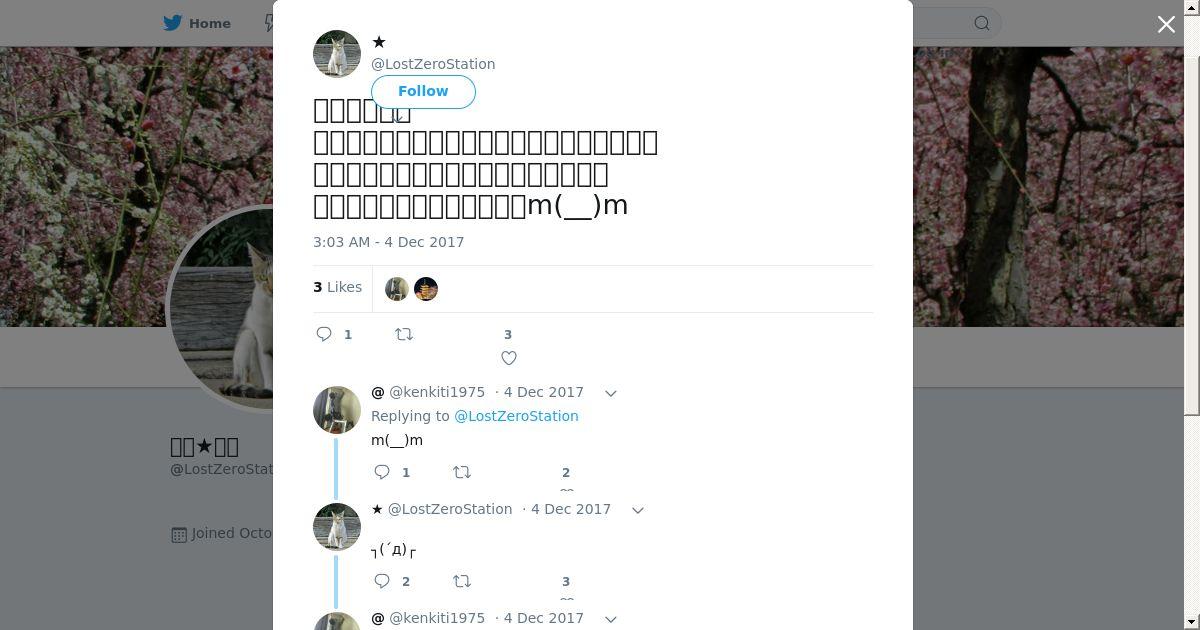Click the search magnifier icon in top bar
Image resolution: width=1200 pixels, height=630 pixels.
click(x=982, y=23)
